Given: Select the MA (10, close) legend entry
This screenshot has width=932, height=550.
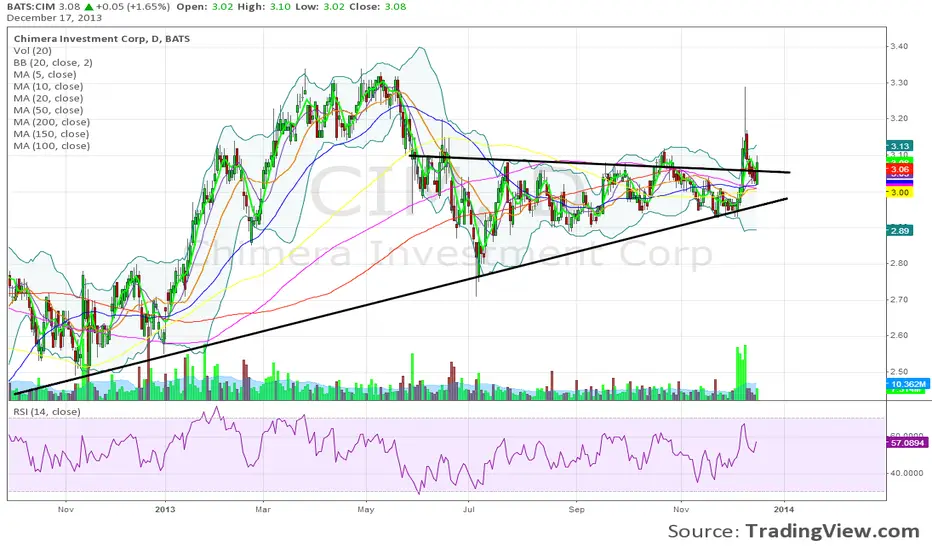Looking at the screenshot, I should point(48,86).
